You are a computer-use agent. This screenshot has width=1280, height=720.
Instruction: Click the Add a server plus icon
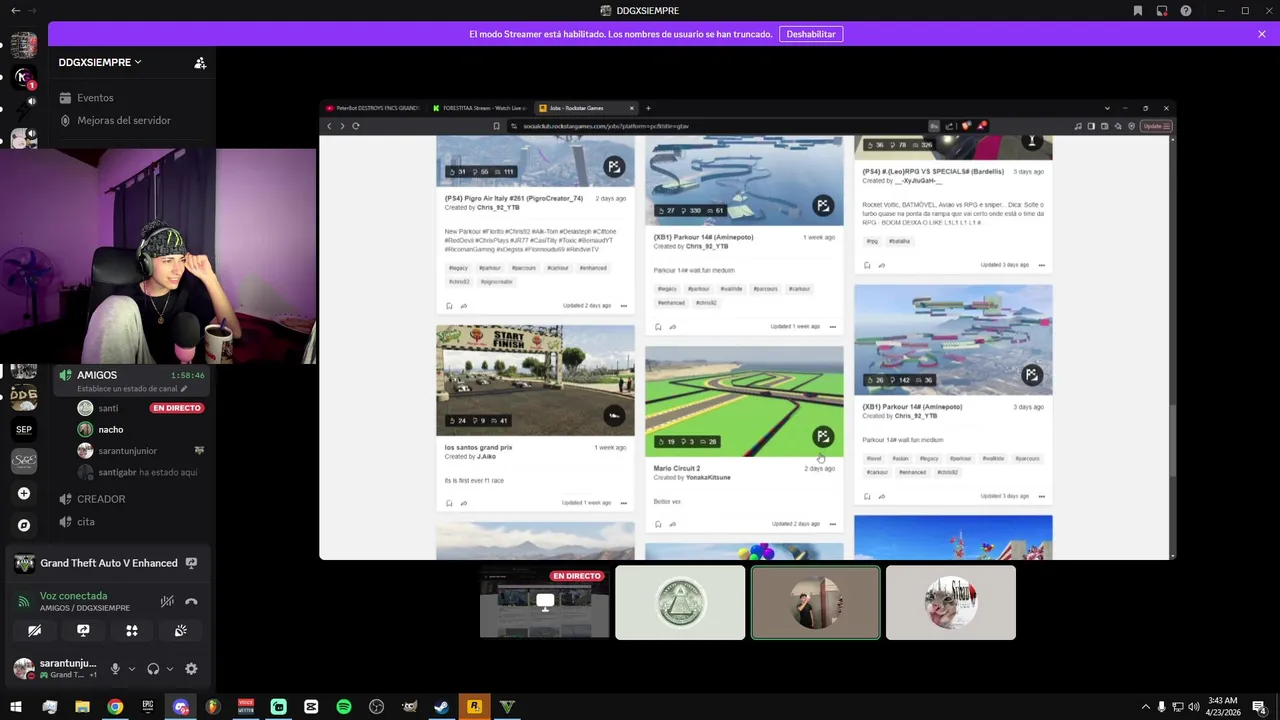click(24, 493)
